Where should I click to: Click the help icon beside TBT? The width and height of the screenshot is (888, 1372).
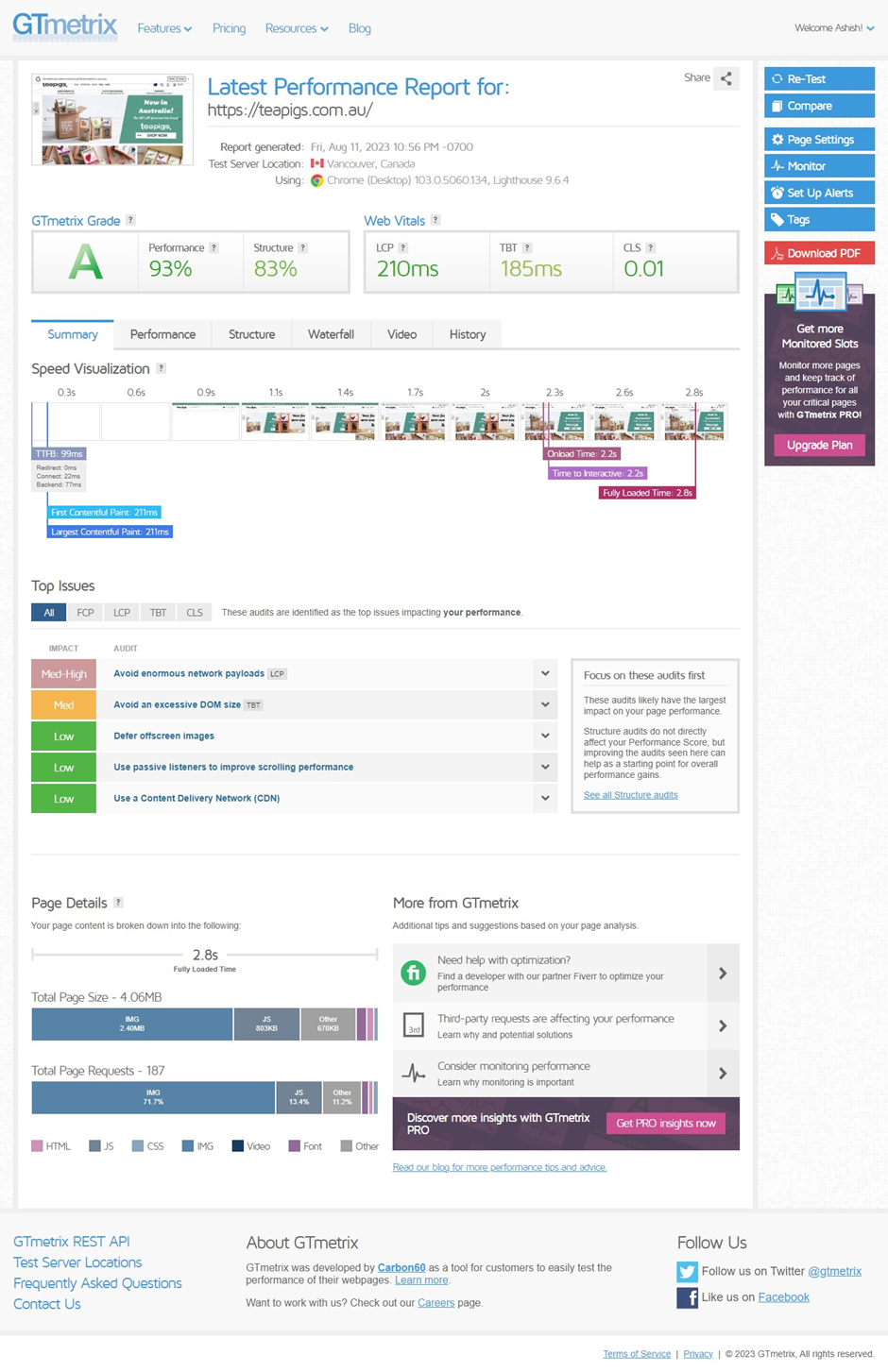coord(527,247)
